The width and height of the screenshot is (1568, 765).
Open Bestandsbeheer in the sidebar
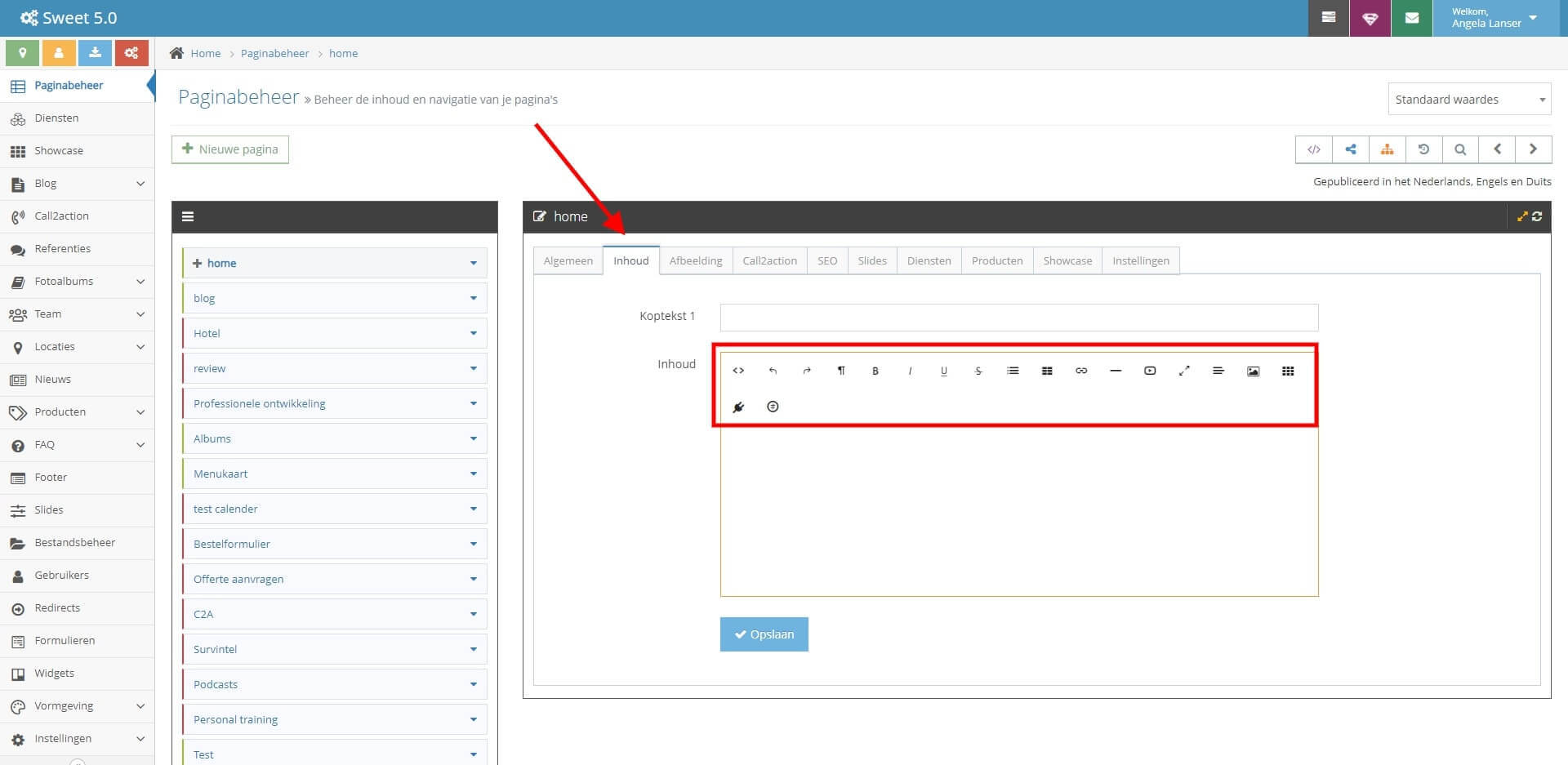tap(78, 543)
